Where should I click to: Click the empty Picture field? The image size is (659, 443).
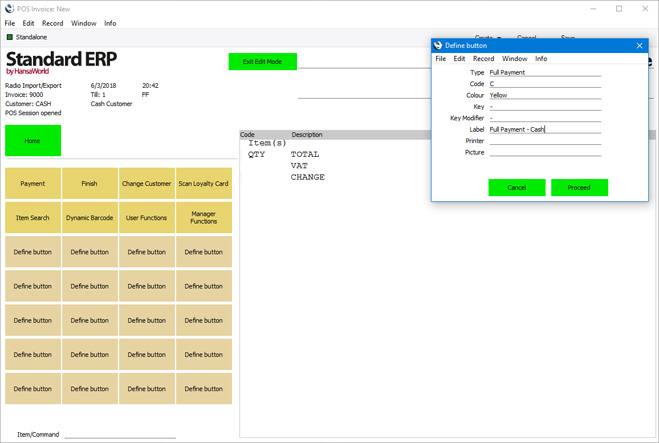coord(545,152)
